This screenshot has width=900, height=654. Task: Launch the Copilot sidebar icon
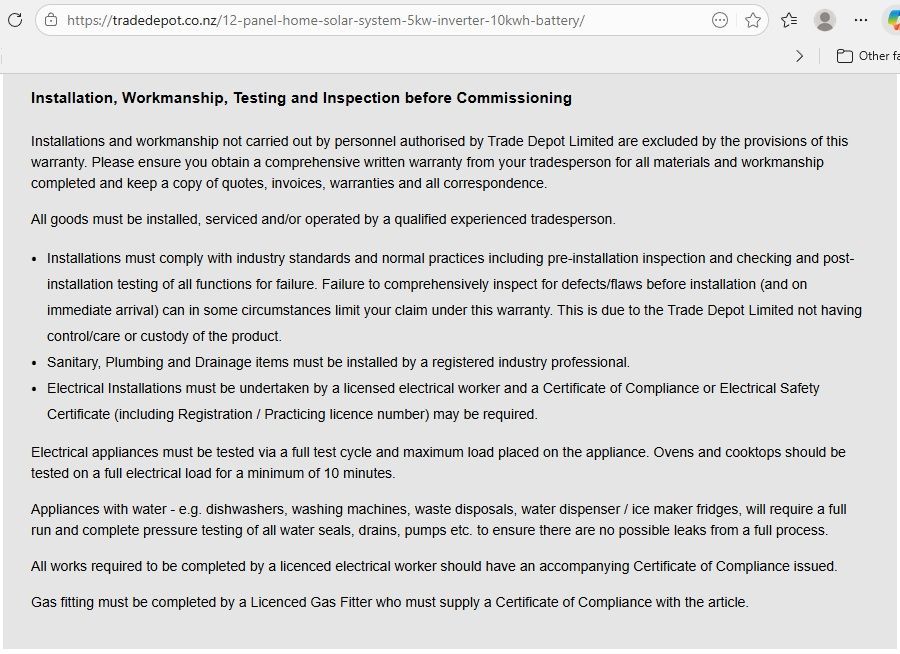point(892,20)
